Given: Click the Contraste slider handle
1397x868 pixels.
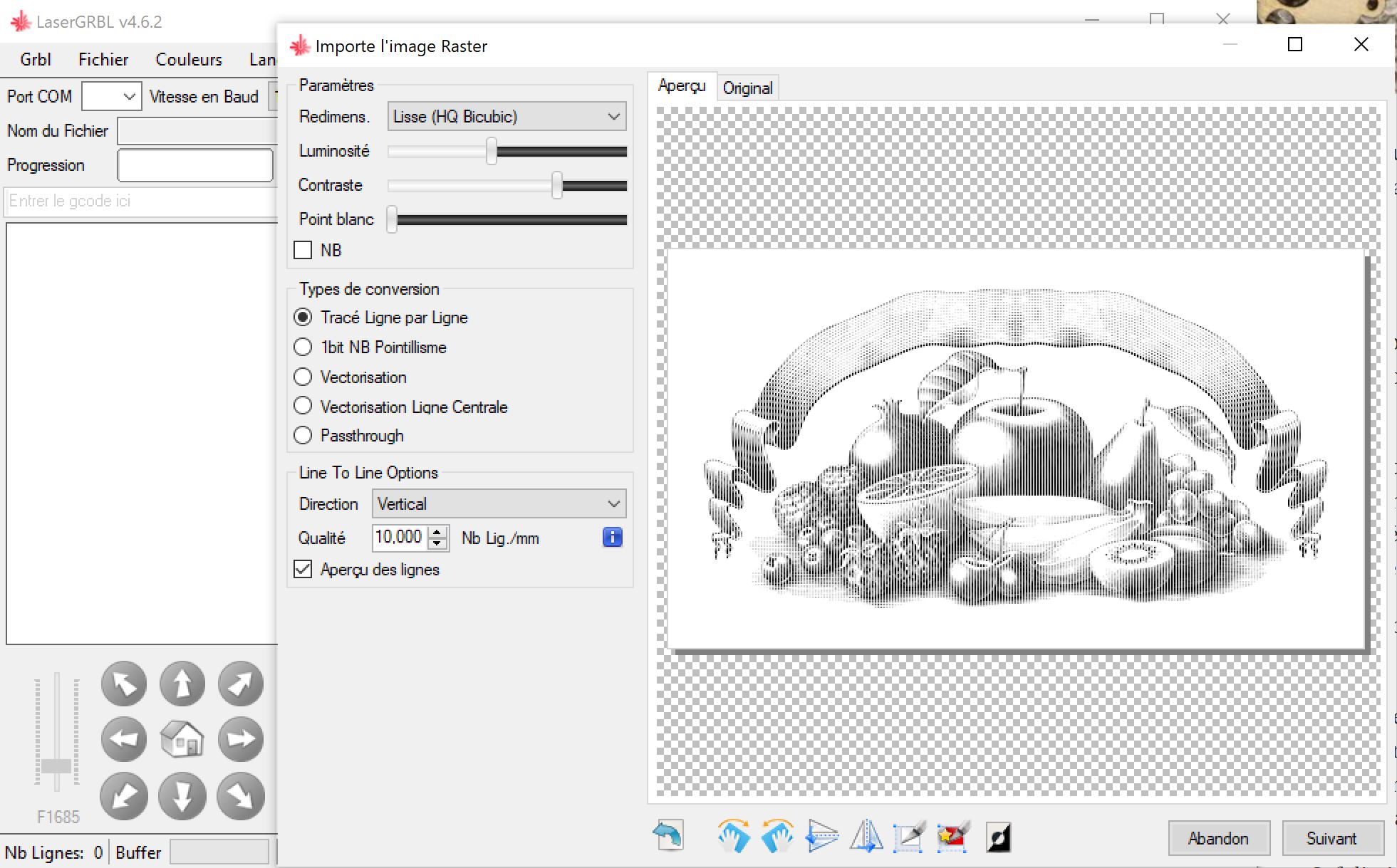Looking at the screenshot, I should [x=557, y=185].
